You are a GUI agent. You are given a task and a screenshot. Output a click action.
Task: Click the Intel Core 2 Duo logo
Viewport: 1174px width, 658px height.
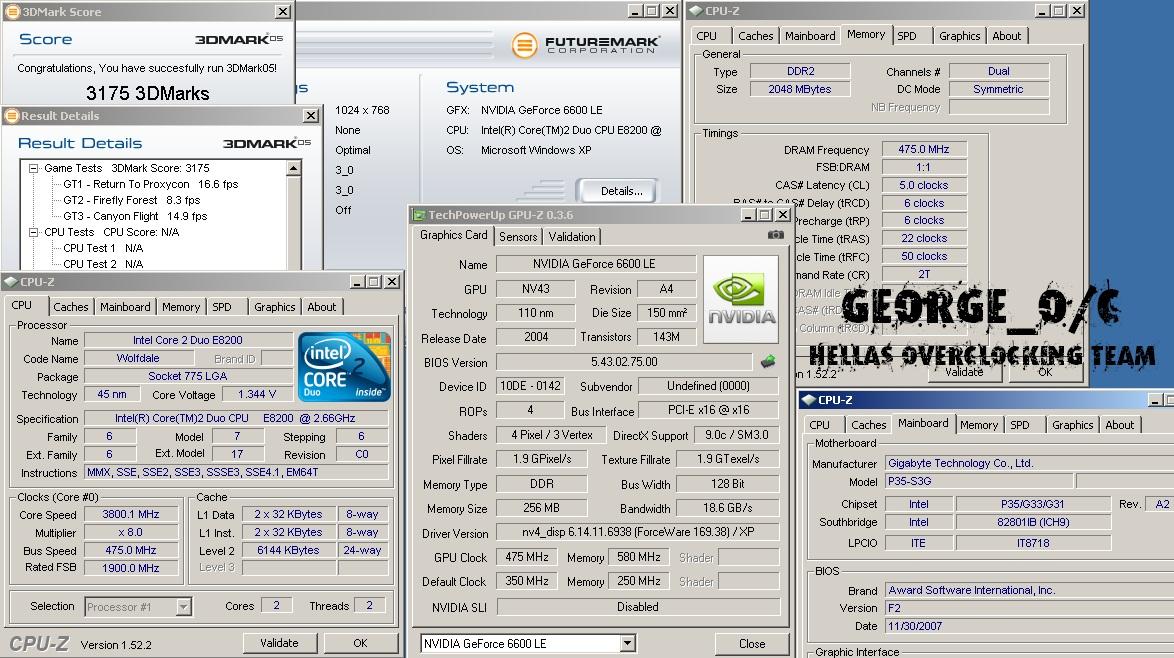[344, 367]
